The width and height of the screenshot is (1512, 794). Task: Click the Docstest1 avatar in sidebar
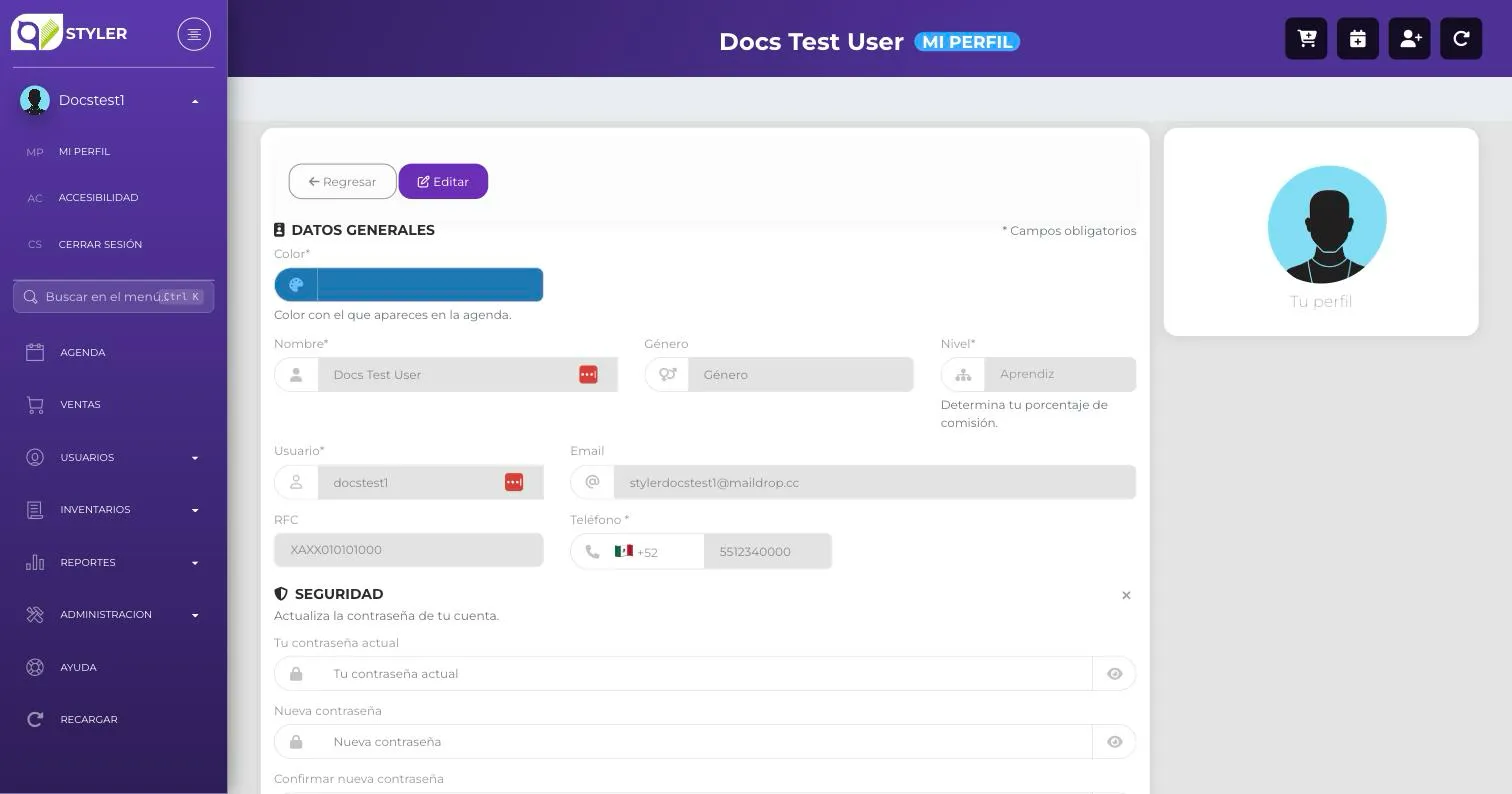(x=35, y=100)
